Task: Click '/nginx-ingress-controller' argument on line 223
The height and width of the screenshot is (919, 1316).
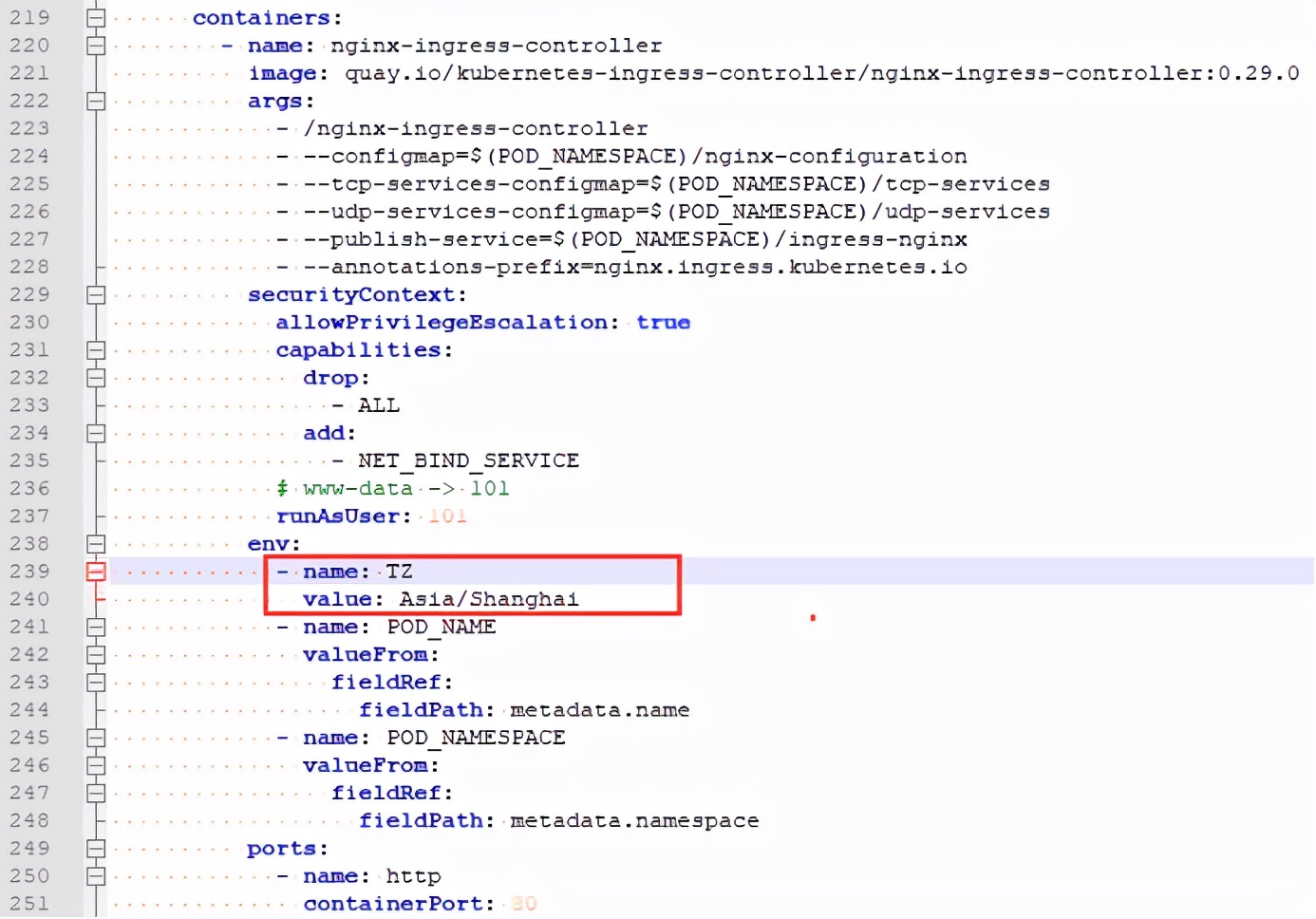Action: 476,128
